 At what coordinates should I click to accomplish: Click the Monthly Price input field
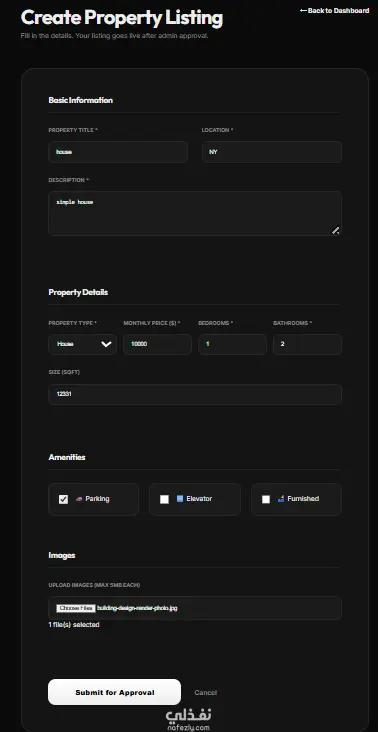coord(157,345)
